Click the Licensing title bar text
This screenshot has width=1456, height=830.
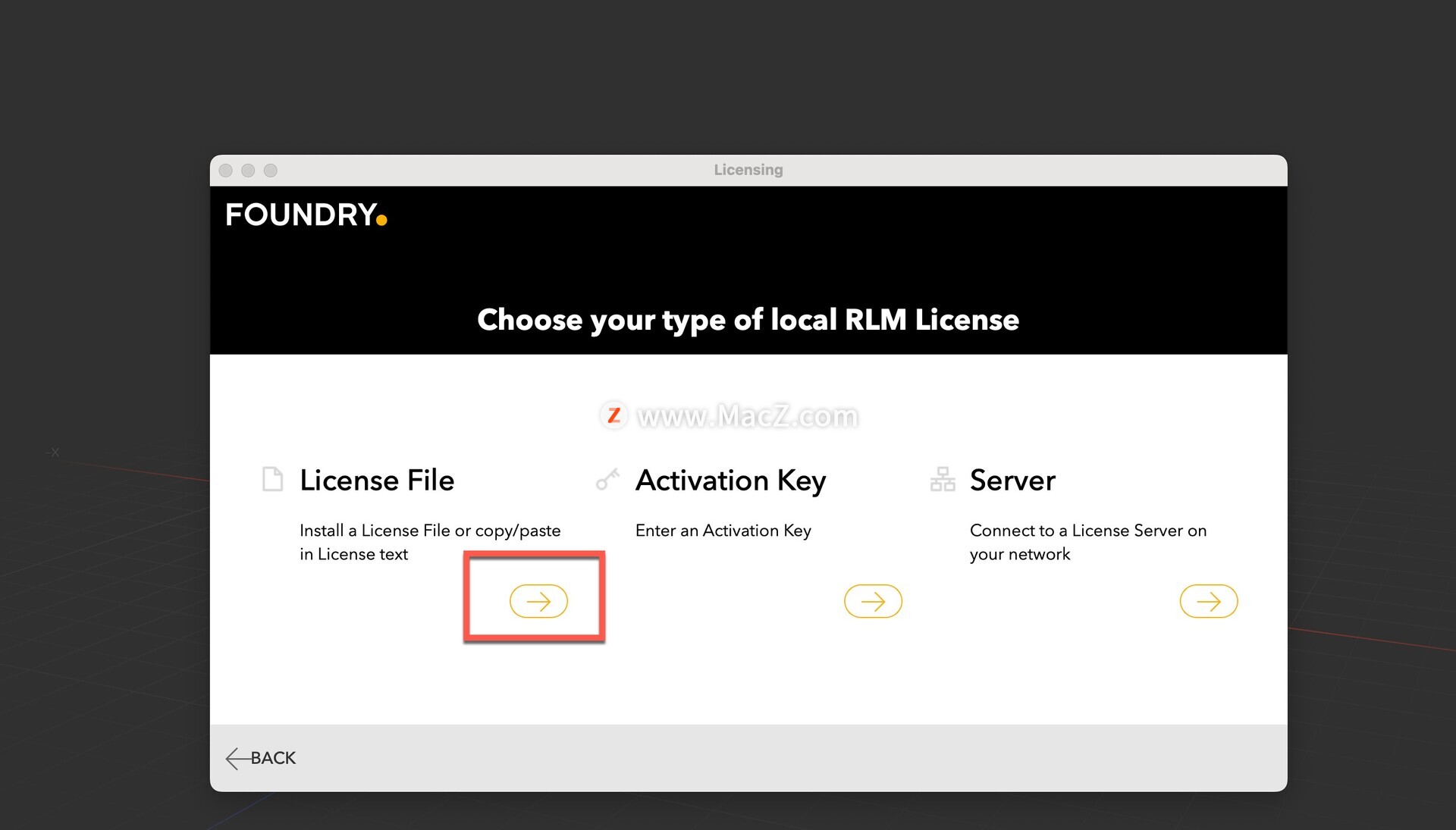click(x=748, y=170)
